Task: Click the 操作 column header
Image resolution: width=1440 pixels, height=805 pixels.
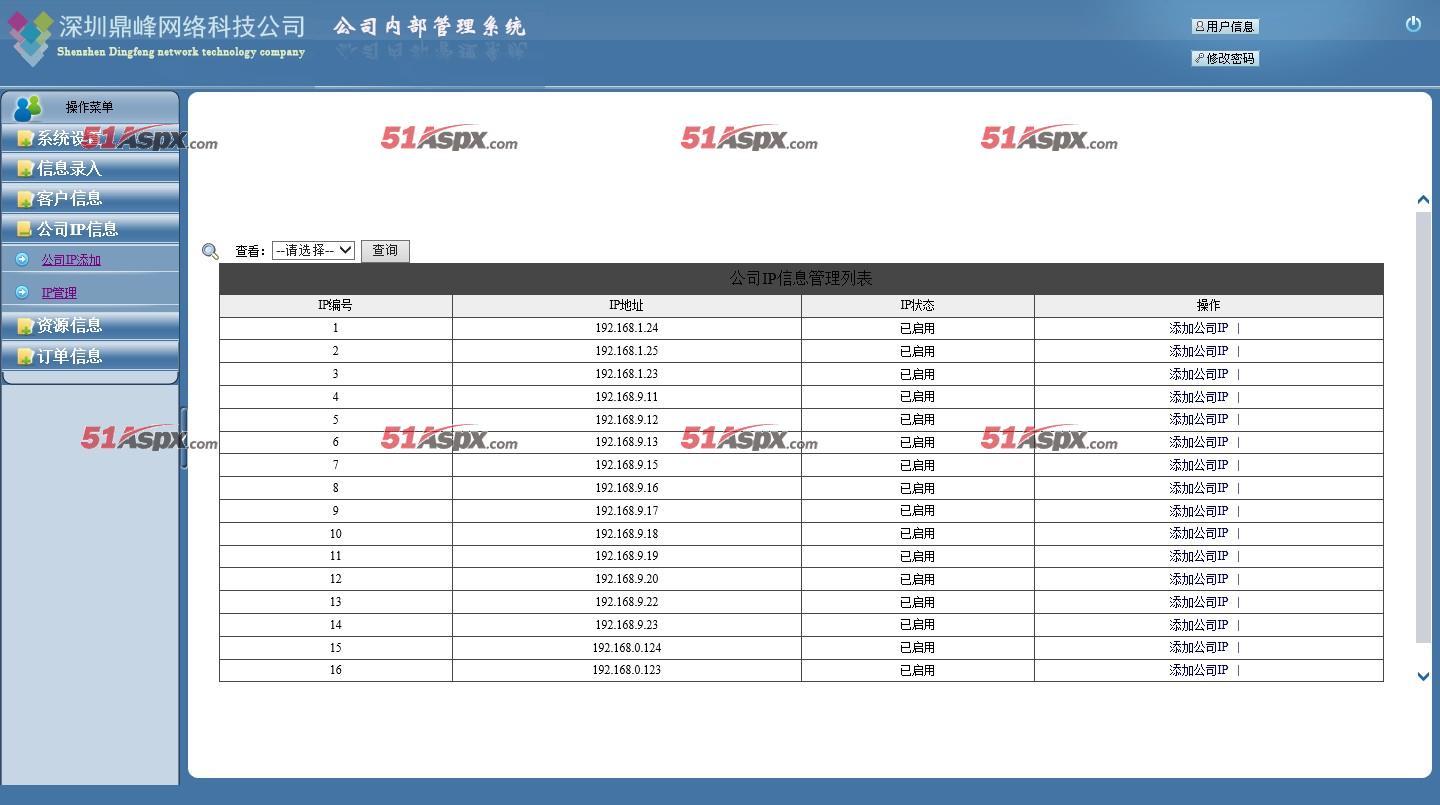Action: [1209, 305]
